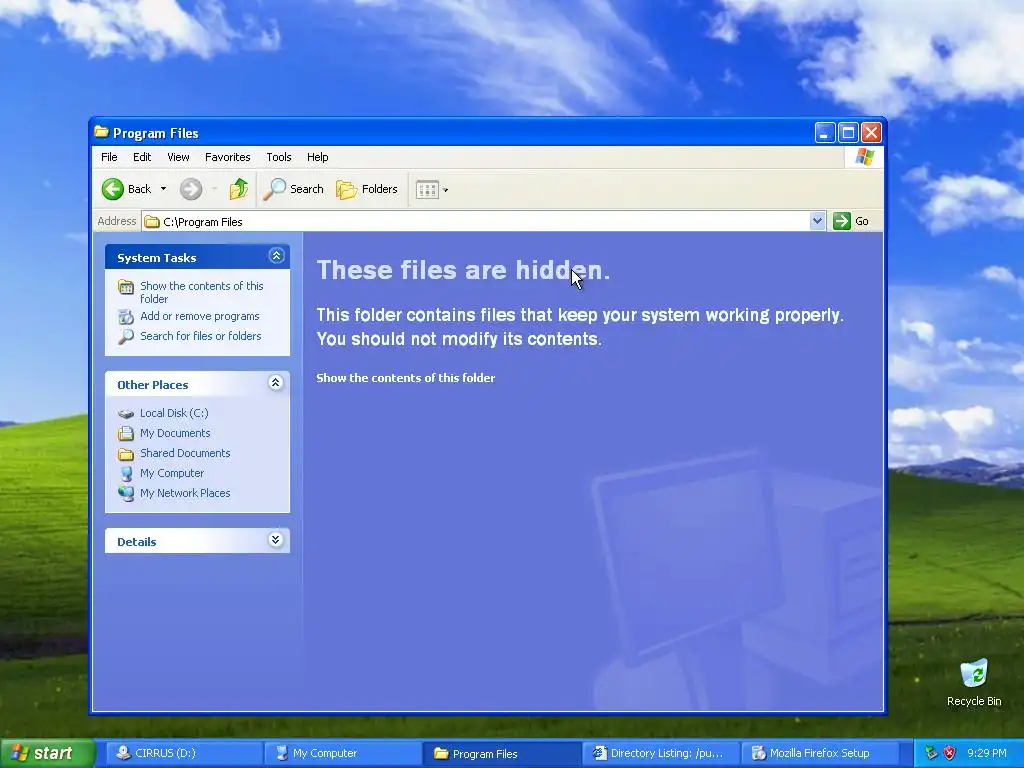Screen dimensions: 1024x768
Task: Click the Program Files taskbar button
Action: click(501, 754)
